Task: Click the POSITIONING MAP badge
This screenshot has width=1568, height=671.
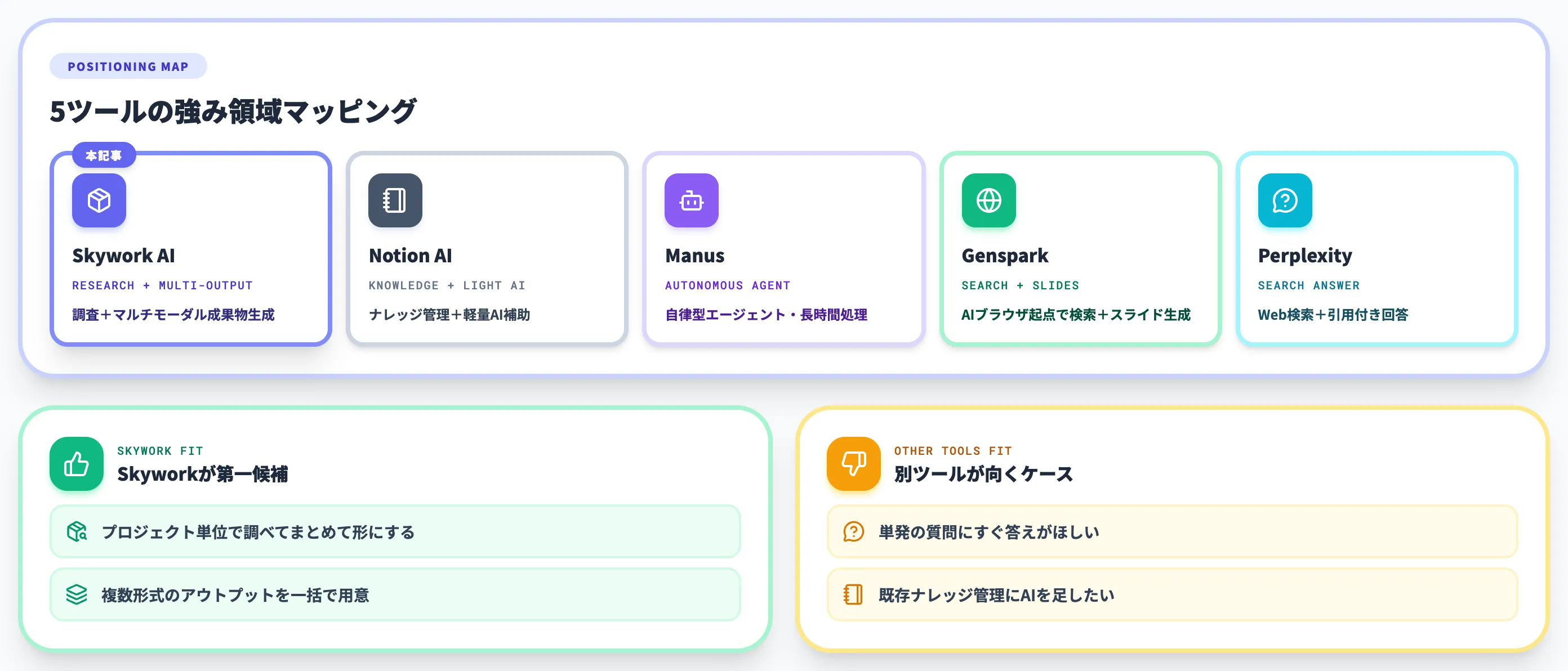Action: click(128, 66)
